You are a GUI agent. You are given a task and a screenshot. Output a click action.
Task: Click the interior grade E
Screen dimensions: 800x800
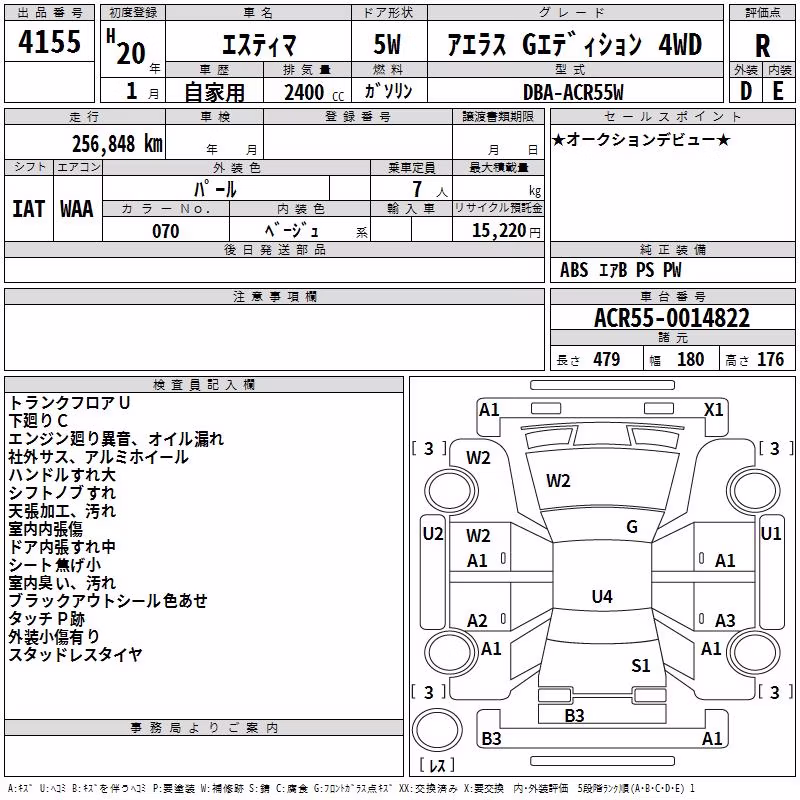click(778, 91)
